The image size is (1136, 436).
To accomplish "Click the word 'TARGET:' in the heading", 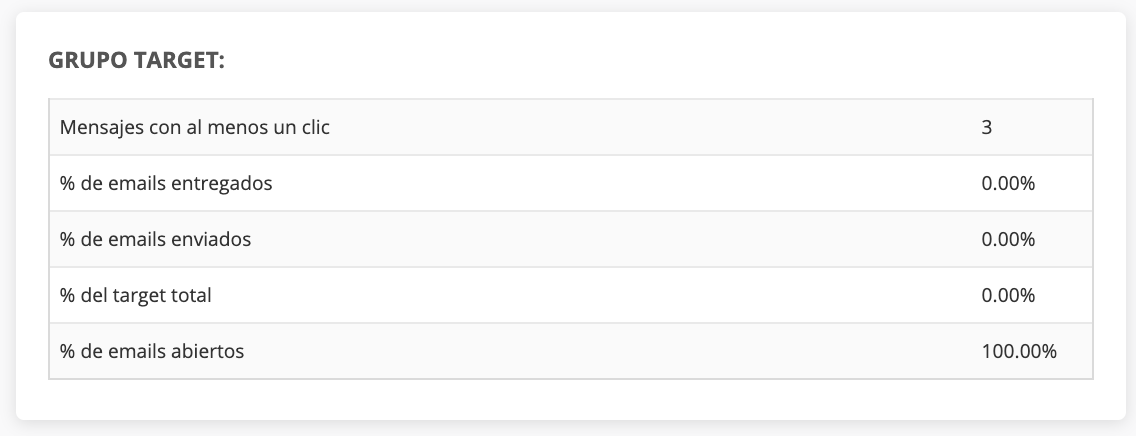I will pyautogui.click(x=180, y=61).
